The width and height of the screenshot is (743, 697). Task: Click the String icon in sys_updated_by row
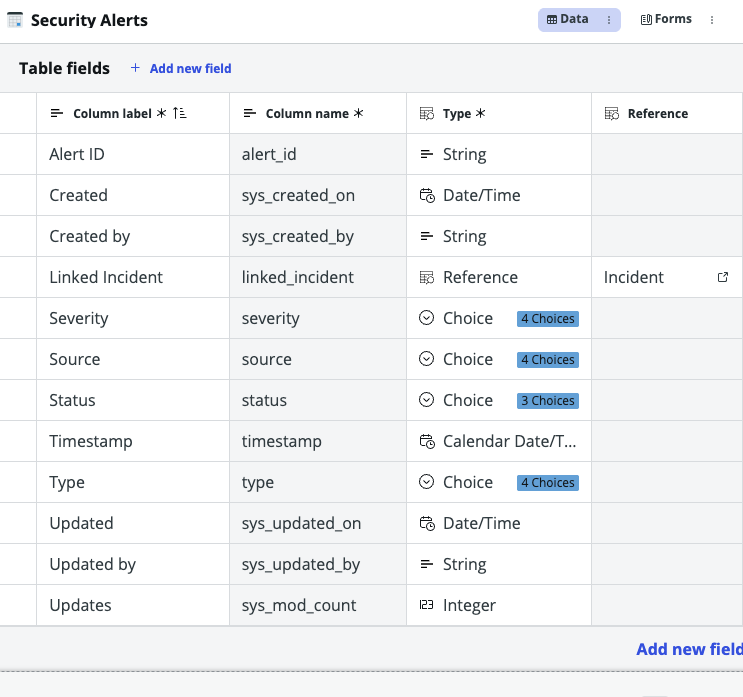click(x=426, y=564)
